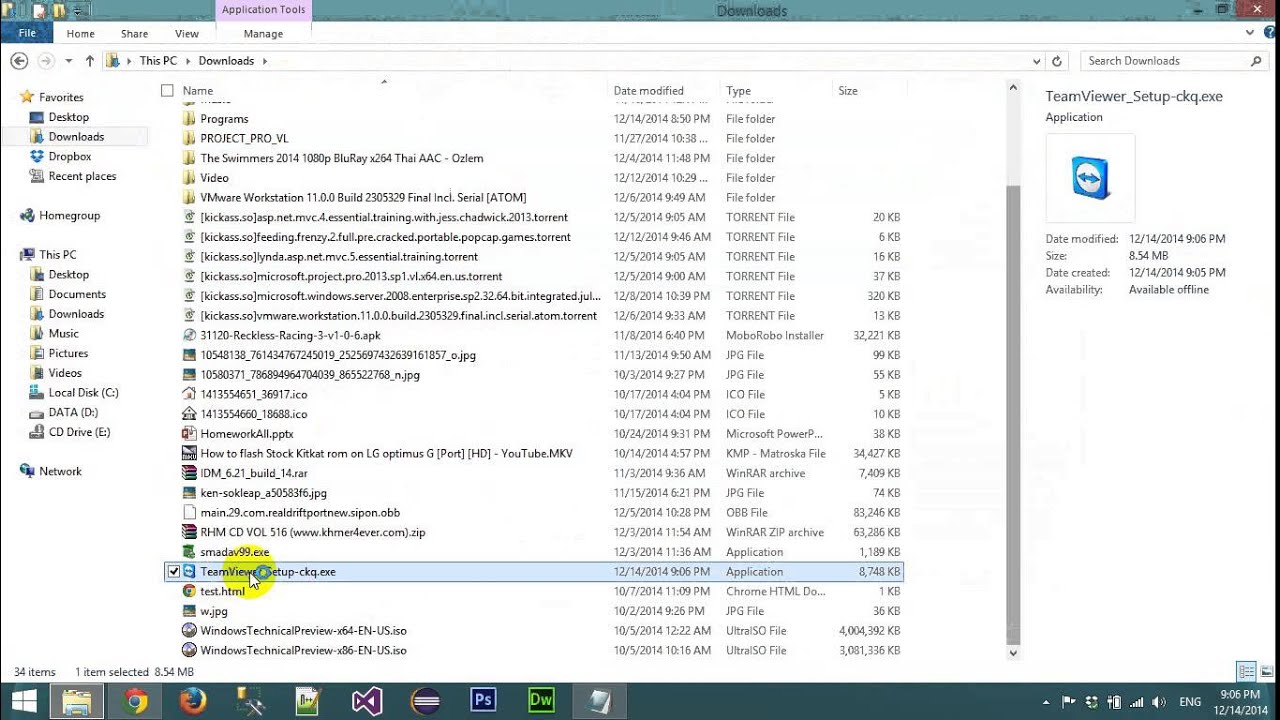Click the Network icon in navigation pane

tap(27, 472)
